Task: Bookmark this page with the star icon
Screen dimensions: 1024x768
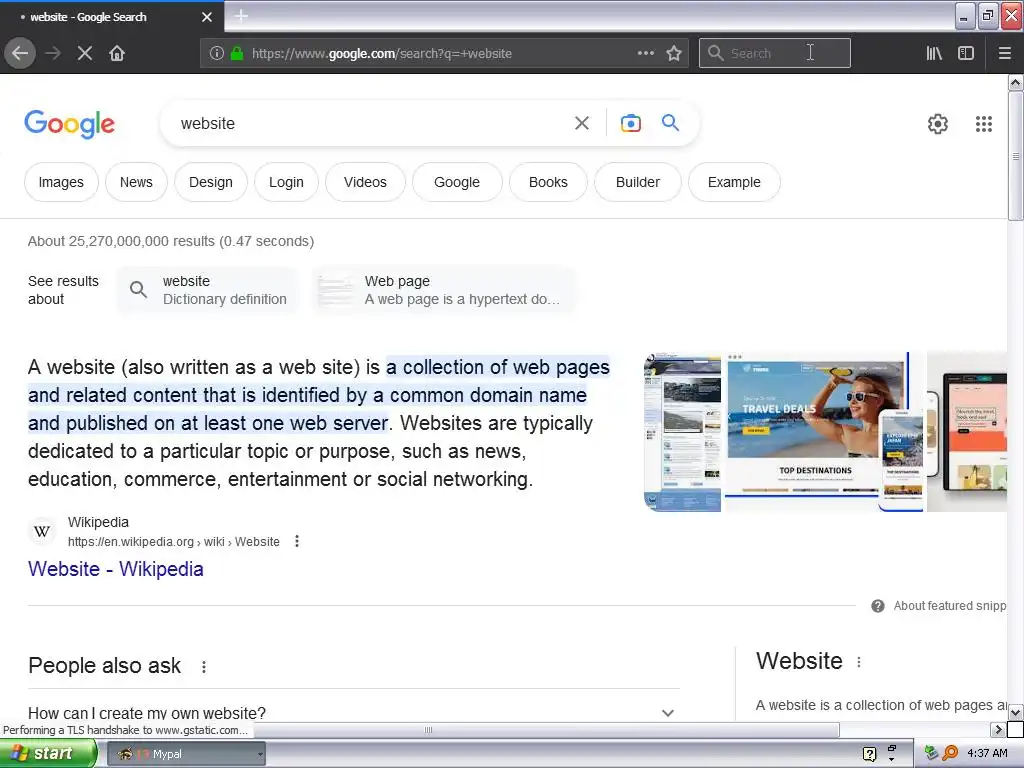Action: click(x=674, y=53)
